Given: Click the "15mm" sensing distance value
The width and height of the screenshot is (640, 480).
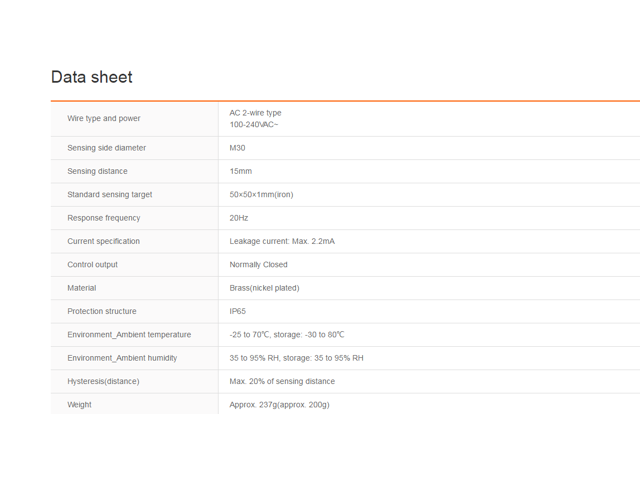Looking at the screenshot, I should coord(241,171).
